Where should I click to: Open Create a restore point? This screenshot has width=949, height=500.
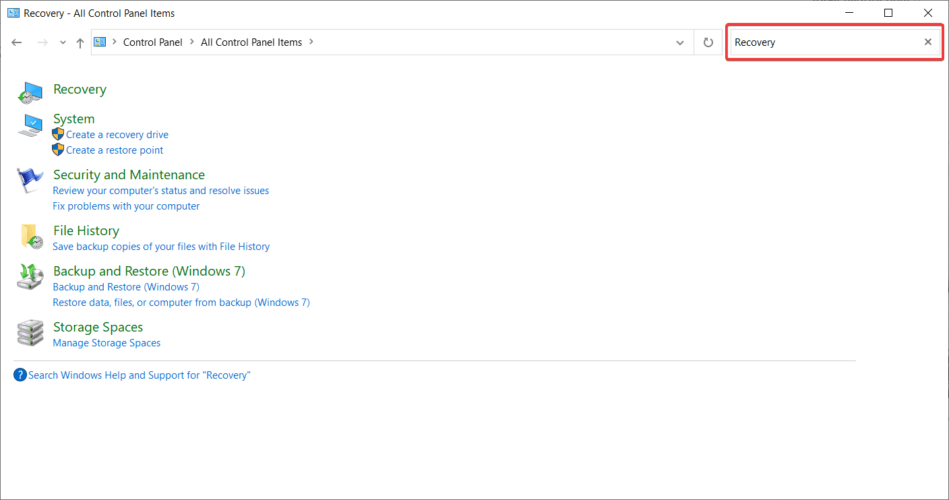tap(114, 150)
